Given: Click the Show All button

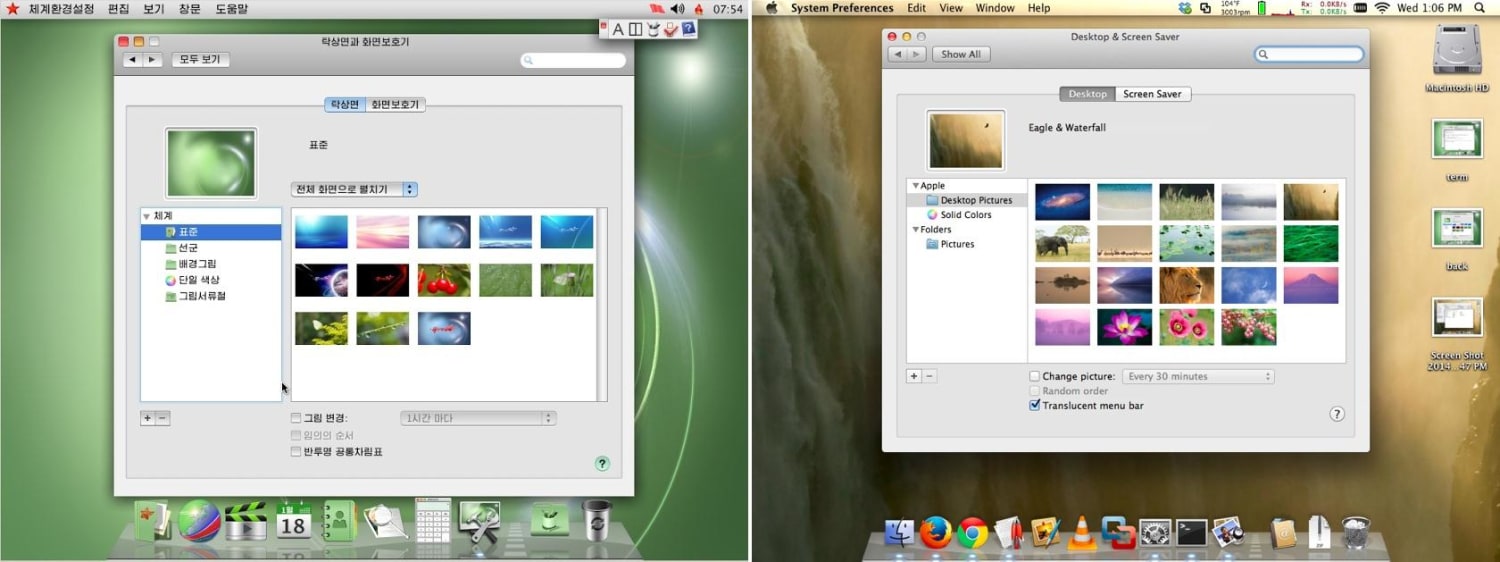Looking at the screenshot, I should point(961,54).
